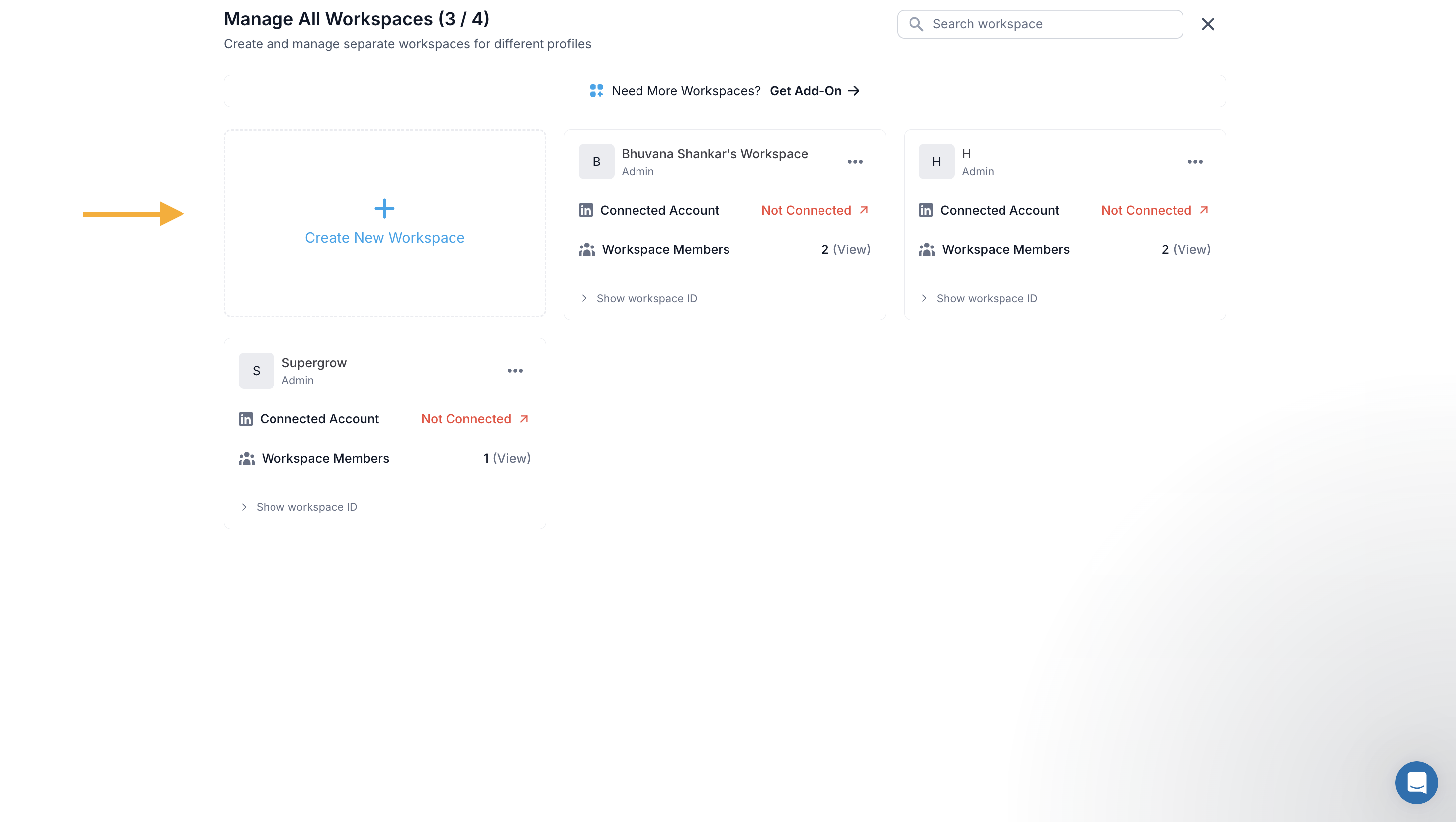The image size is (1456, 822).
Task: Open options menu for Bhuvana Shankar's Workspace
Action: click(855, 162)
